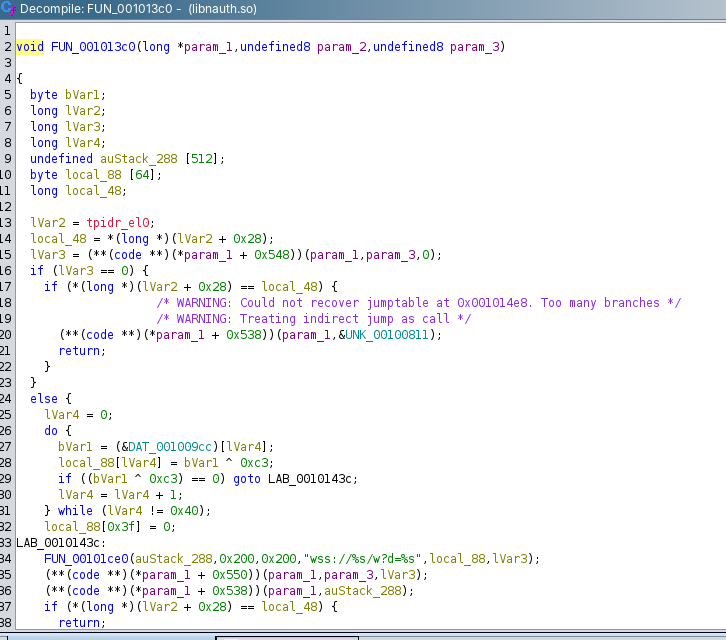Image resolution: width=726 pixels, height=640 pixels.
Task: Click 'param_2' in the function signature
Action: (341, 47)
